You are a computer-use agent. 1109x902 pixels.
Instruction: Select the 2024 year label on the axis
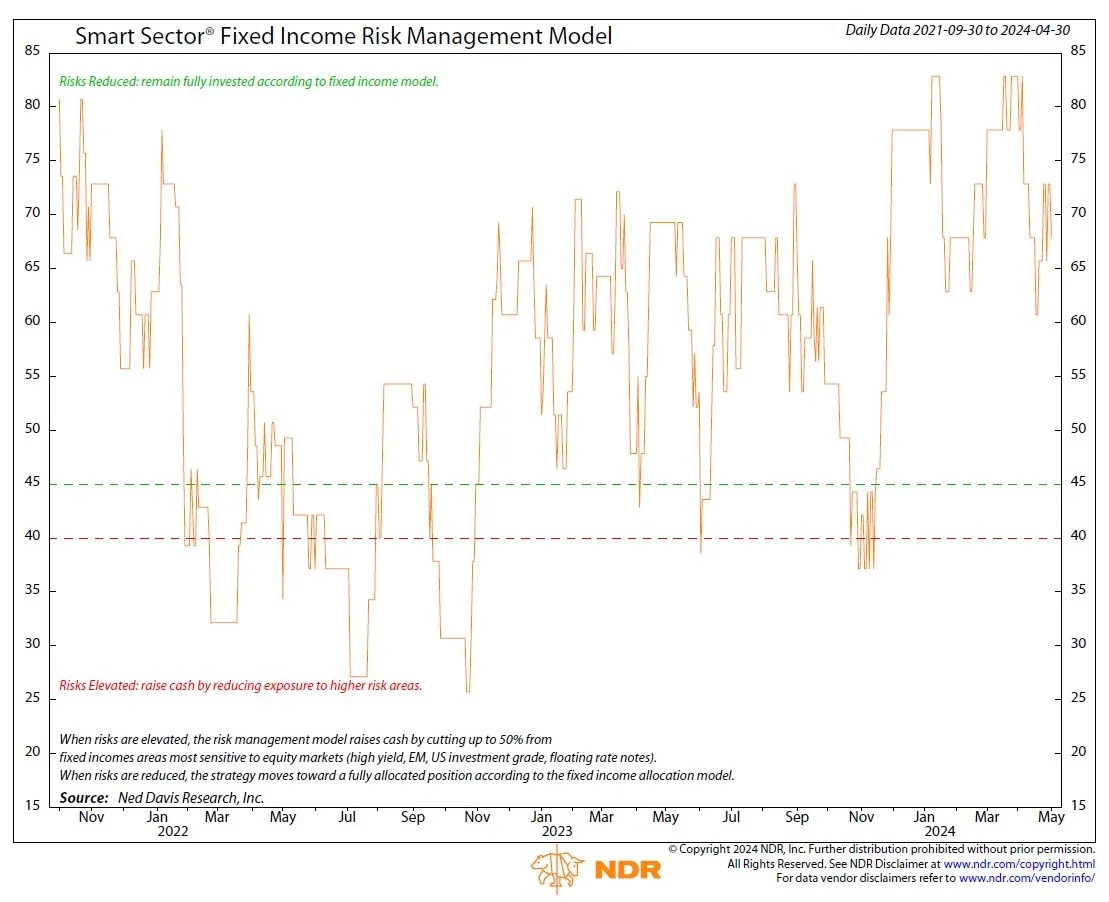coord(941,831)
